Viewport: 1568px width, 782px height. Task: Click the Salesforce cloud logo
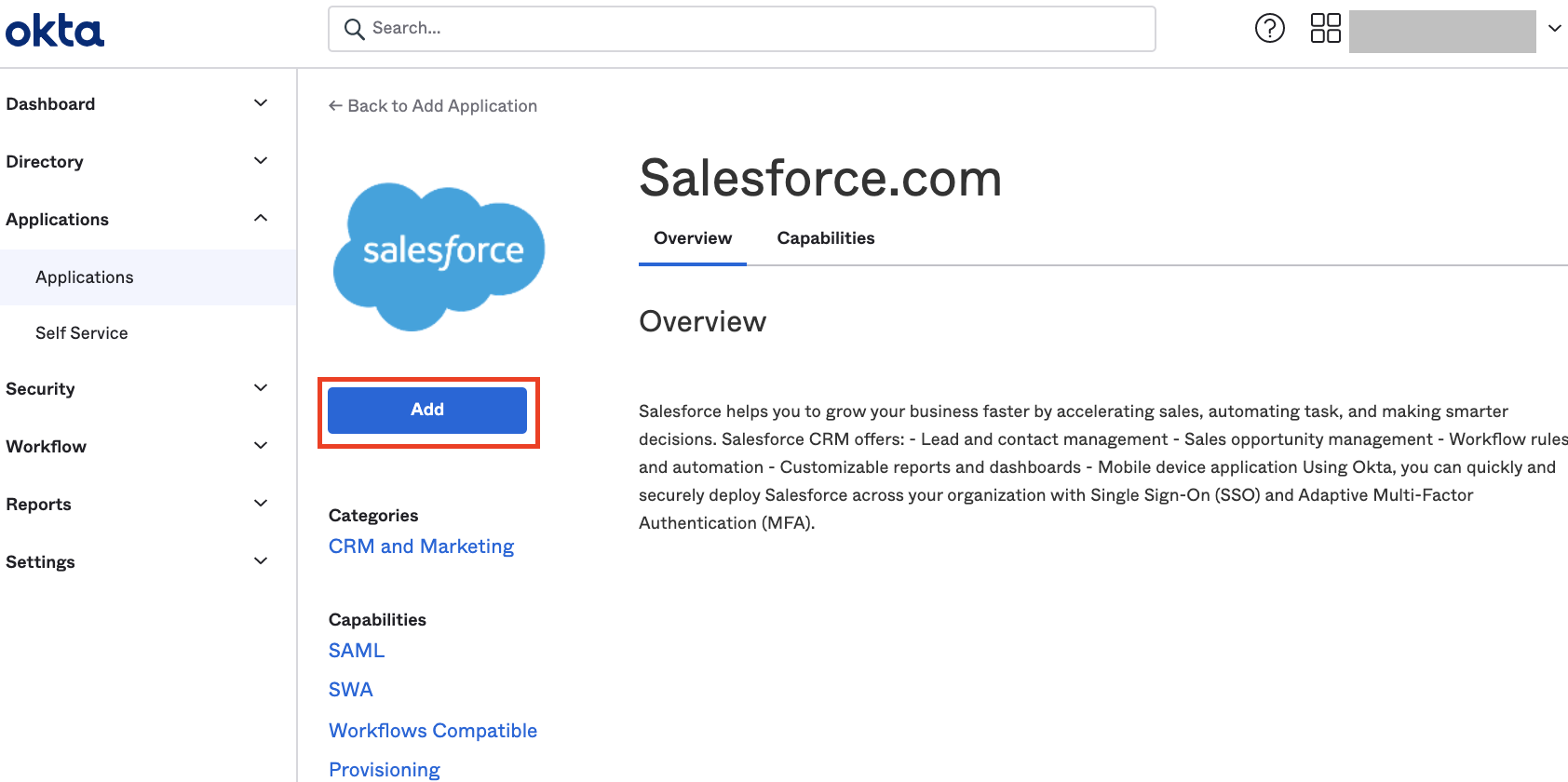439,256
